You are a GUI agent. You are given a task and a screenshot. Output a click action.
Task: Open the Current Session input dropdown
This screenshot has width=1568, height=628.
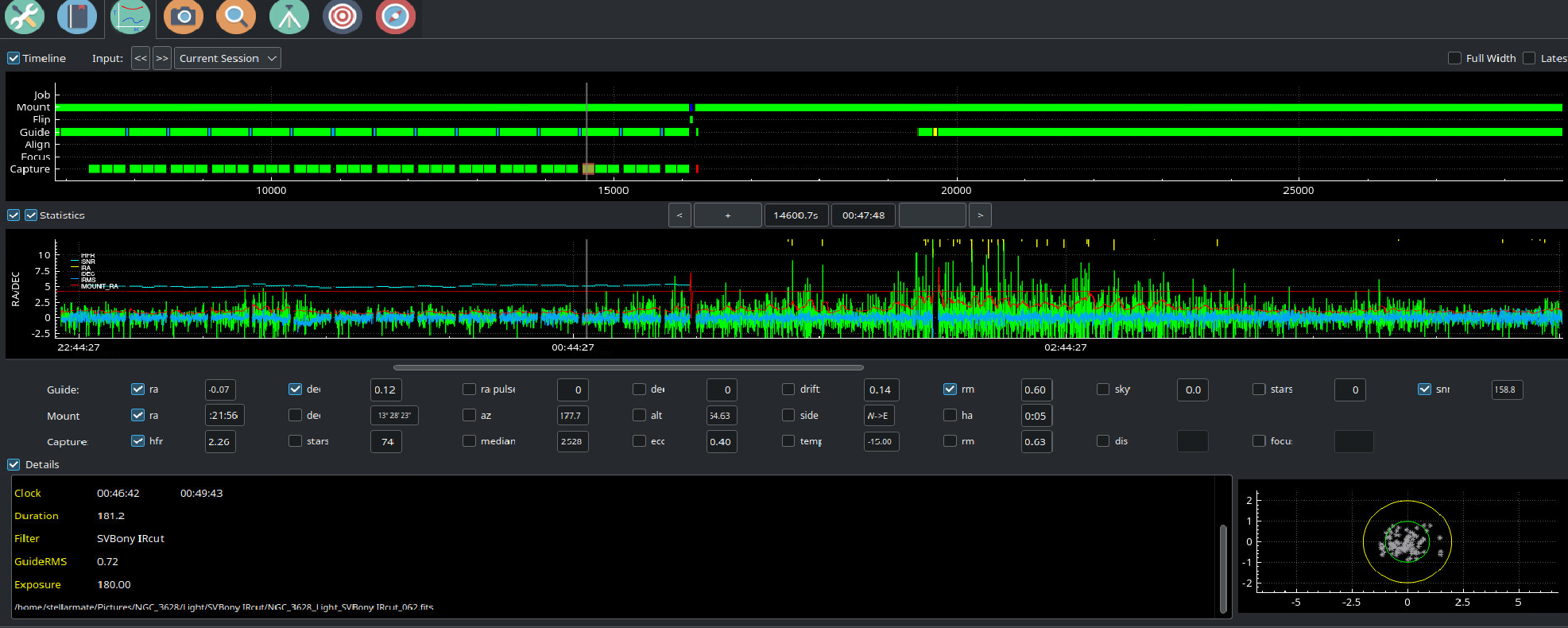227,58
